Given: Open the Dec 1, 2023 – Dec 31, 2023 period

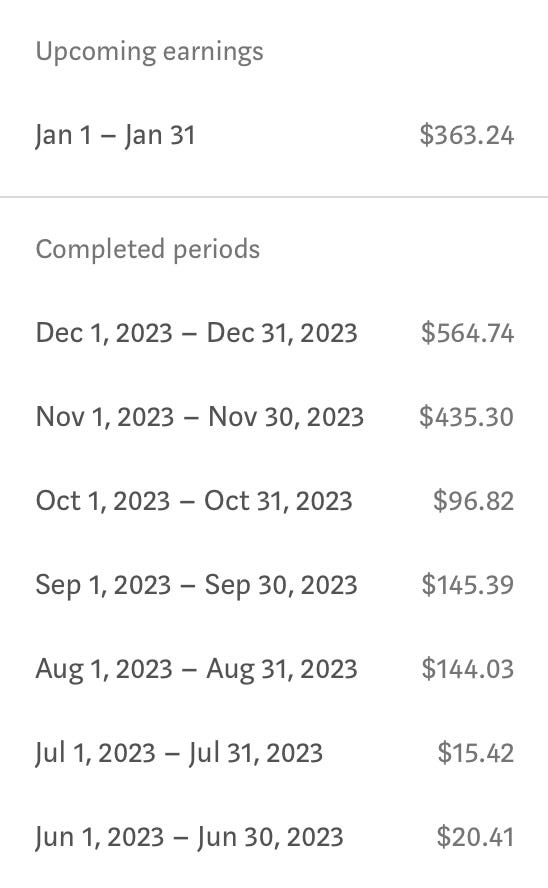Looking at the screenshot, I should coord(274,332).
